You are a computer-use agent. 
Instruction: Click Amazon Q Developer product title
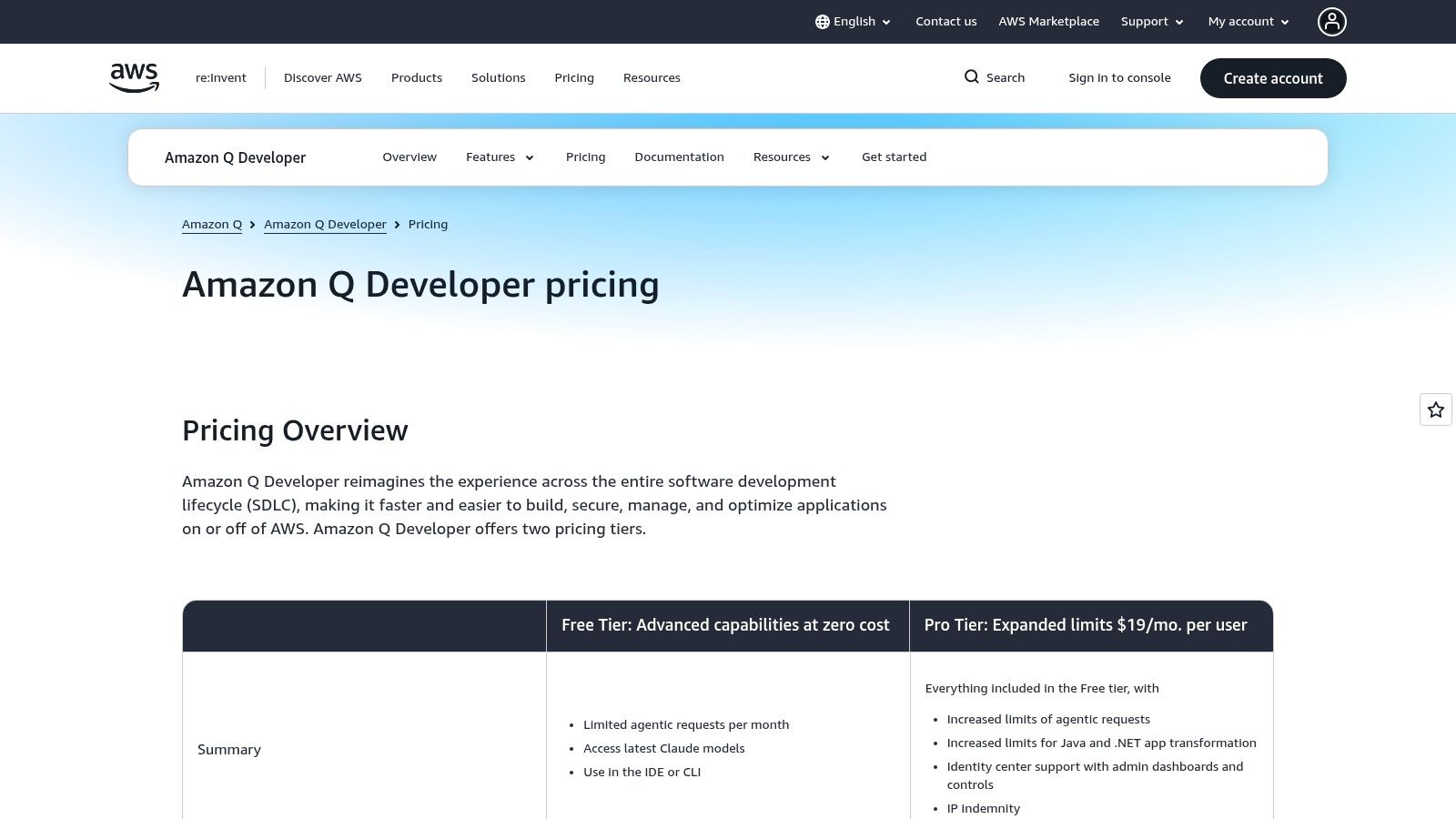tap(235, 157)
